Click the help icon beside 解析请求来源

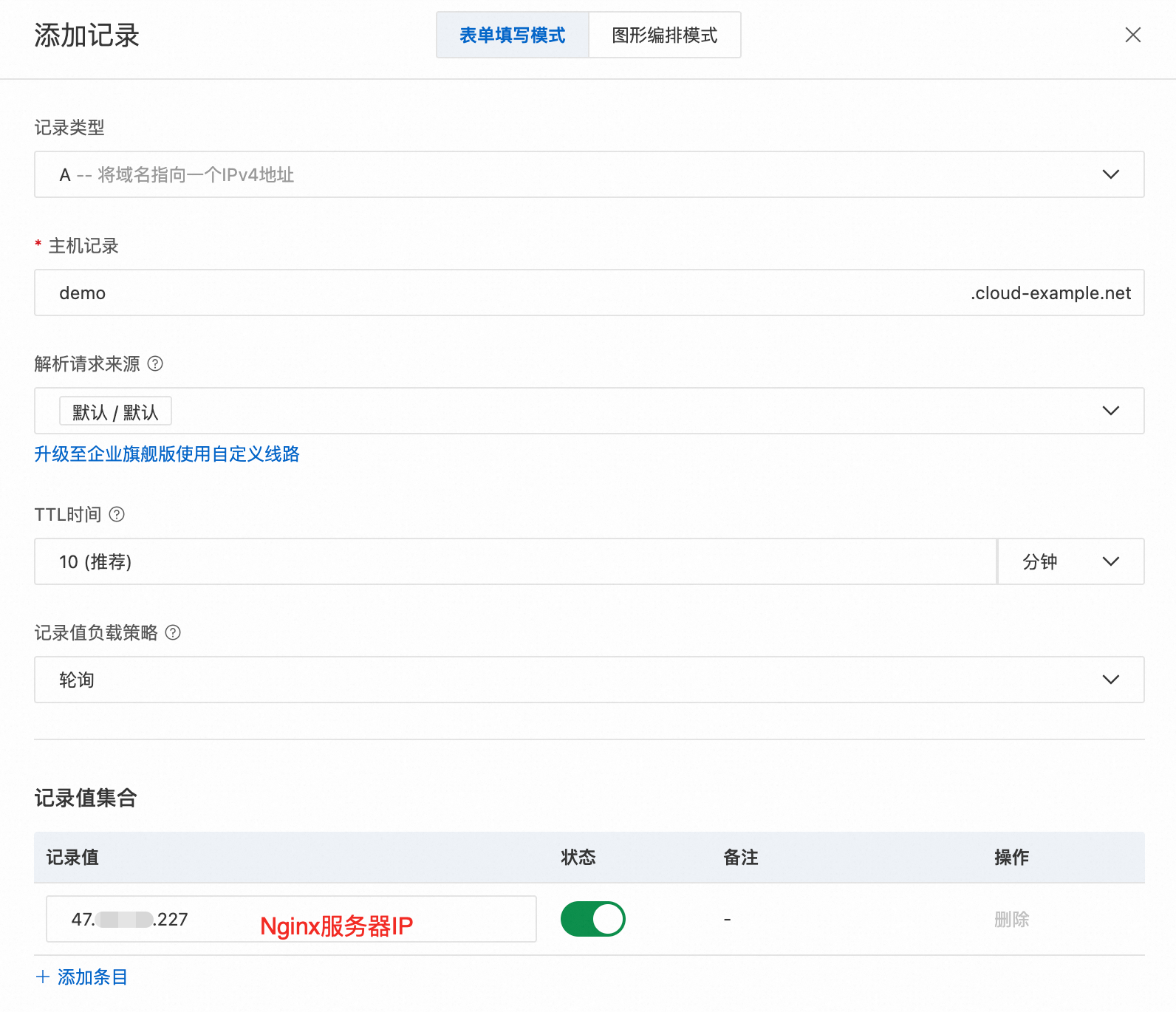(155, 363)
